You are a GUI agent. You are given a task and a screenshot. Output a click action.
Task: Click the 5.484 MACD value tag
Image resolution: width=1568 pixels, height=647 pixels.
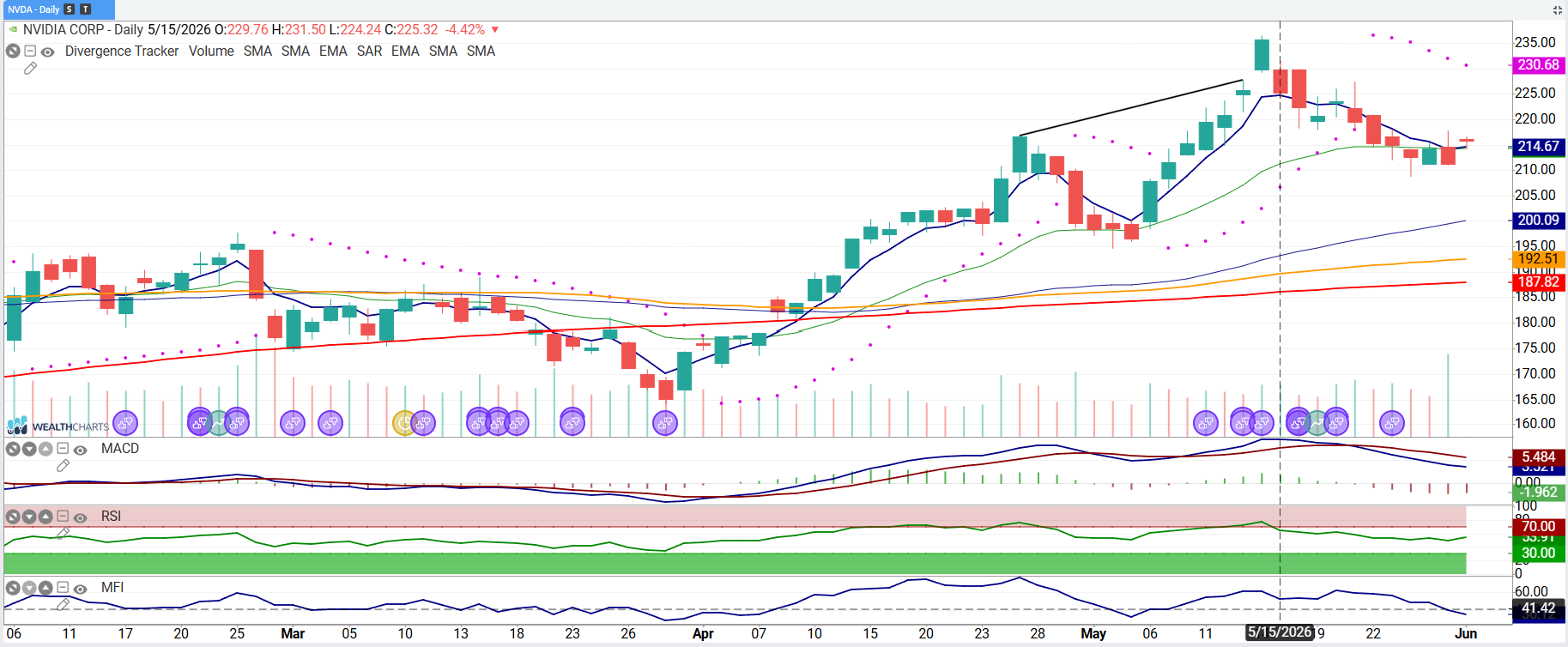coord(1538,457)
